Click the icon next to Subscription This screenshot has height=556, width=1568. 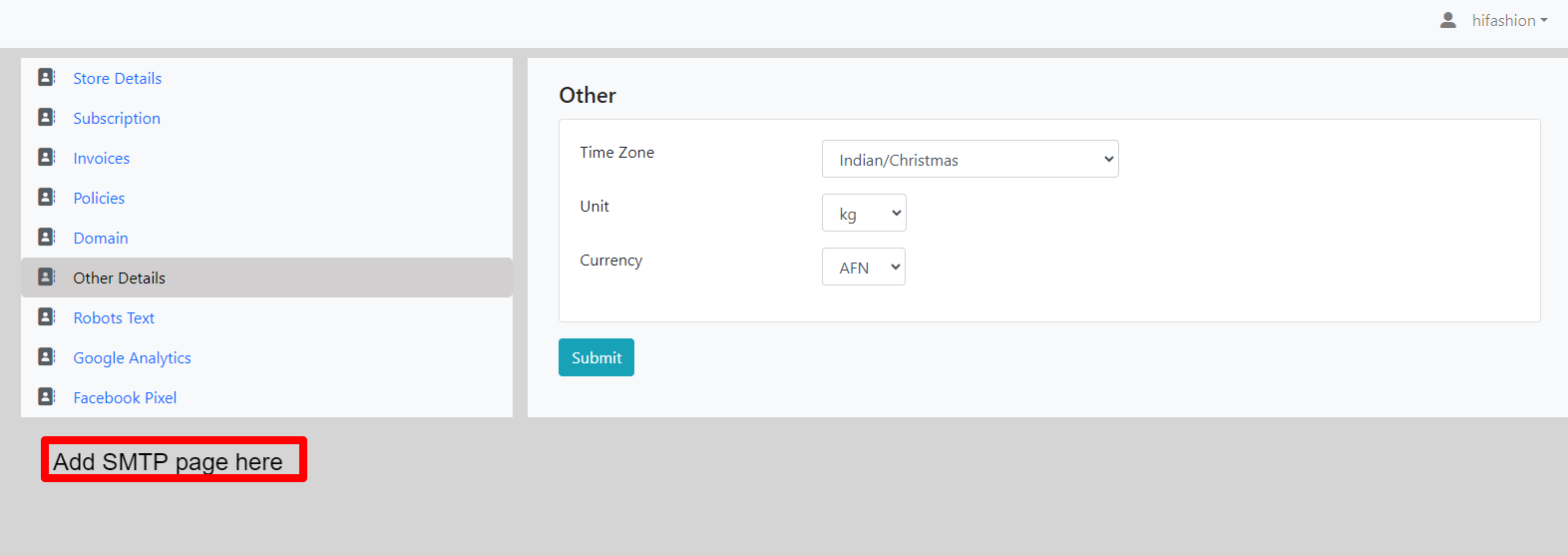pos(47,117)
